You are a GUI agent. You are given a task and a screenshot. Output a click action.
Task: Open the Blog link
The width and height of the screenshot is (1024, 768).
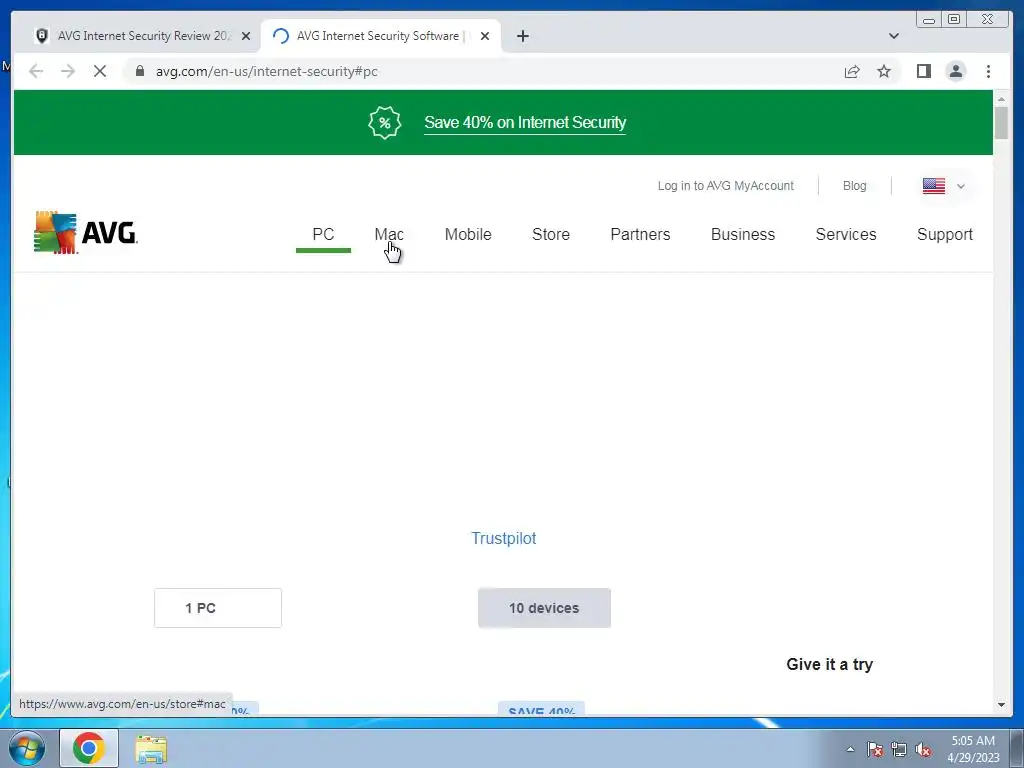(x=854, y=186)
